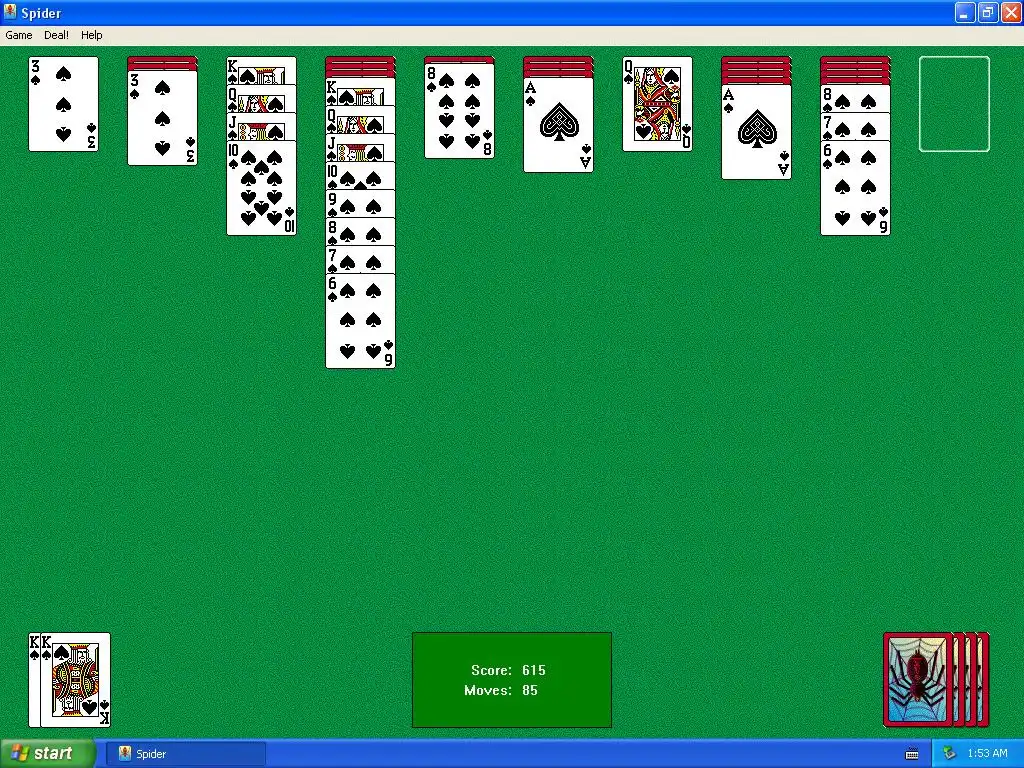The width and height of the screenshot is (1024, 768).
Task: Pick the 10 of spades at the end of the third column
Action: coord(261,188)
